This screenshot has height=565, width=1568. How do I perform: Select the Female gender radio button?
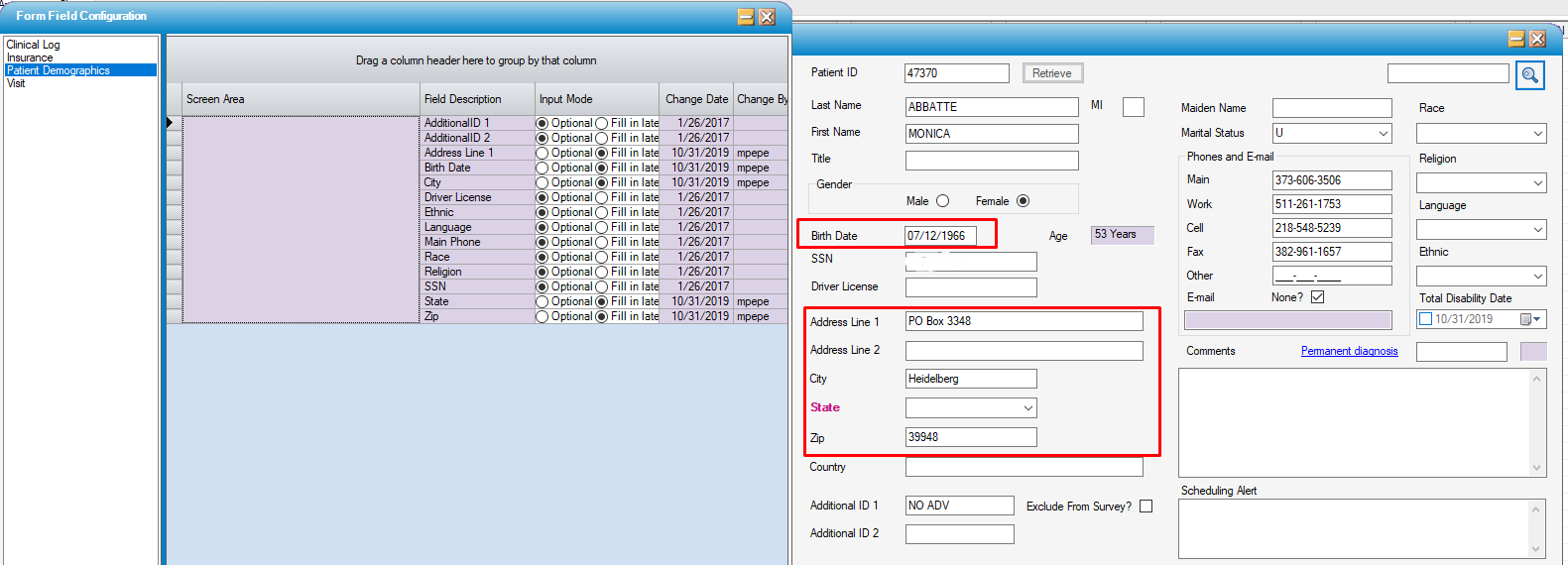pos(1023,201)
